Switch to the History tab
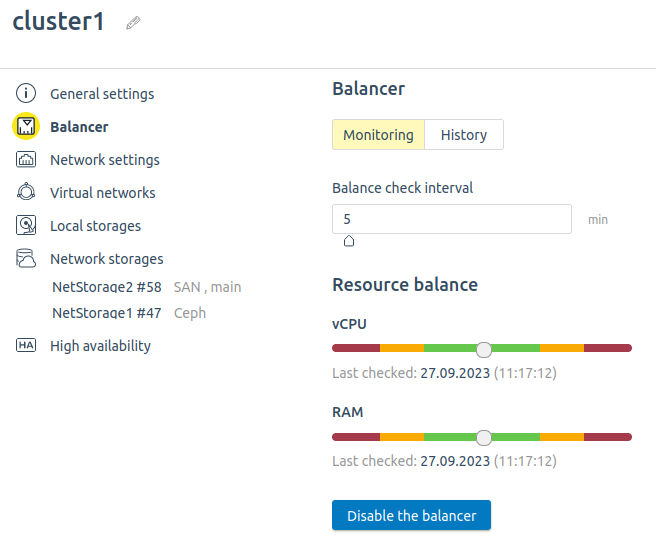656x546 pixels. tap(464, 135)
